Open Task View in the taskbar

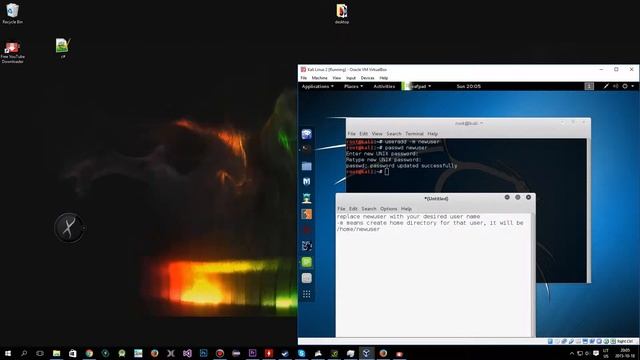pyautogui.click(x=40, y=353)
